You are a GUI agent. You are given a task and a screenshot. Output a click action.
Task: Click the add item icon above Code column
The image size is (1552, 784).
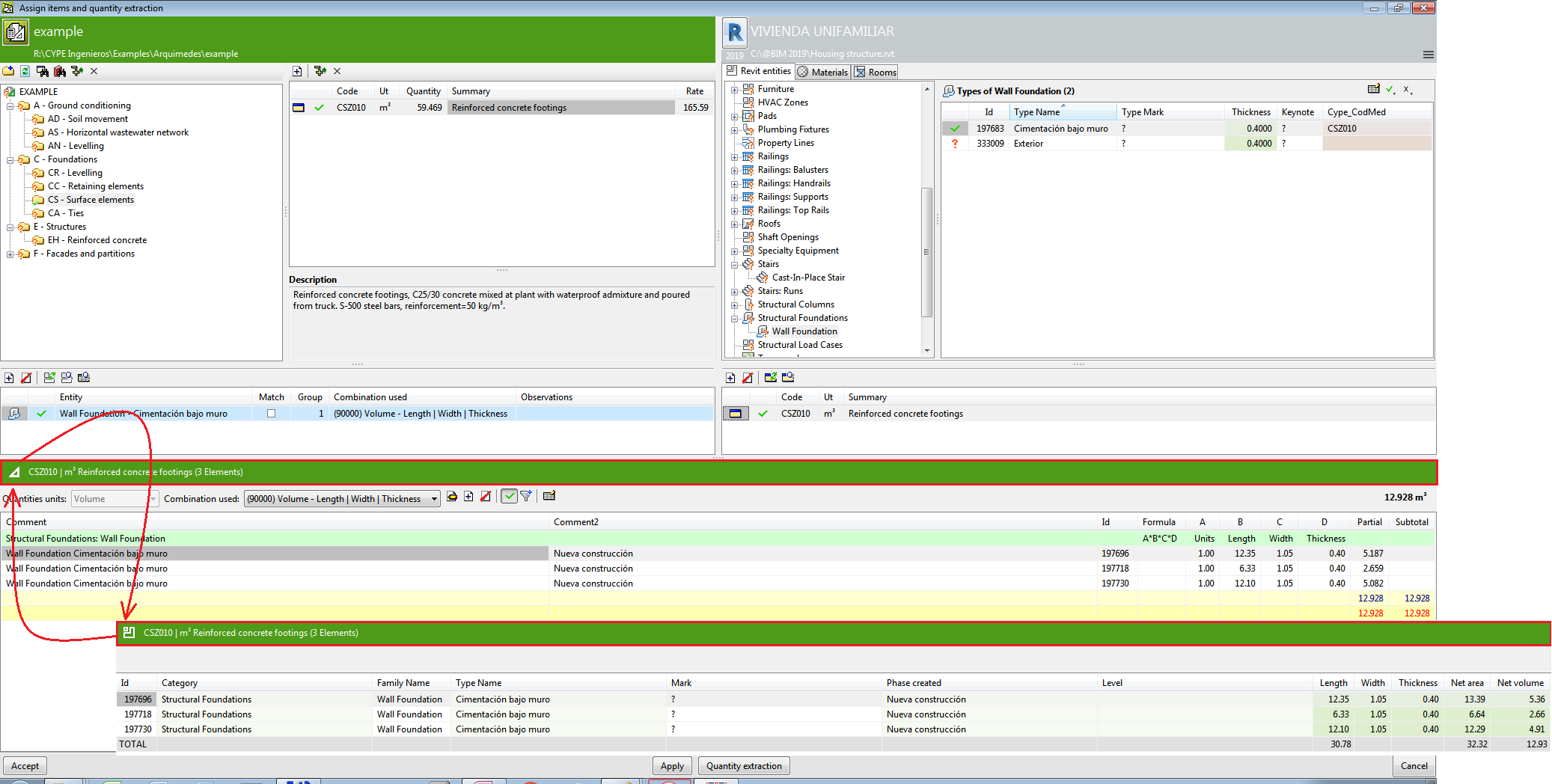(297, 71)
